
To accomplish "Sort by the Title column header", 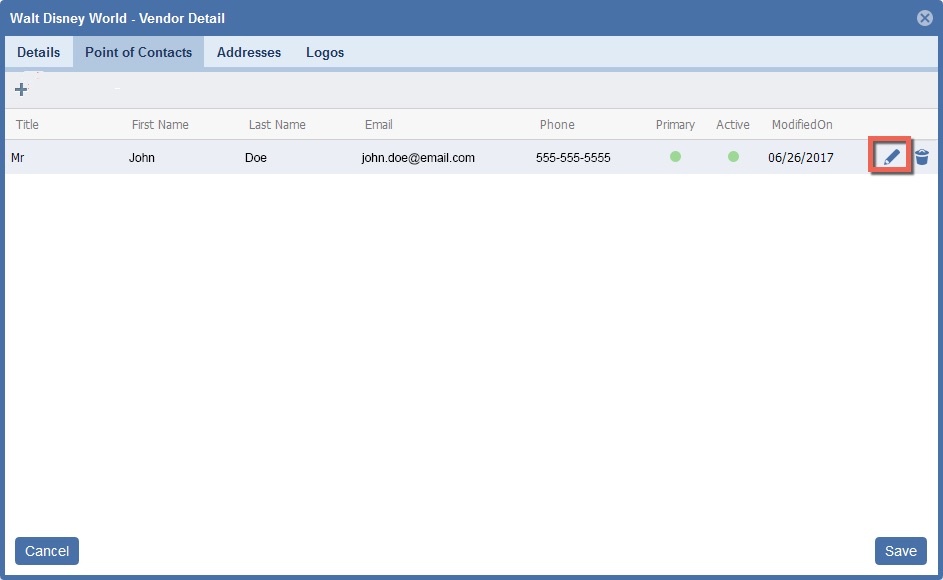I will click(x=28, y=125).
